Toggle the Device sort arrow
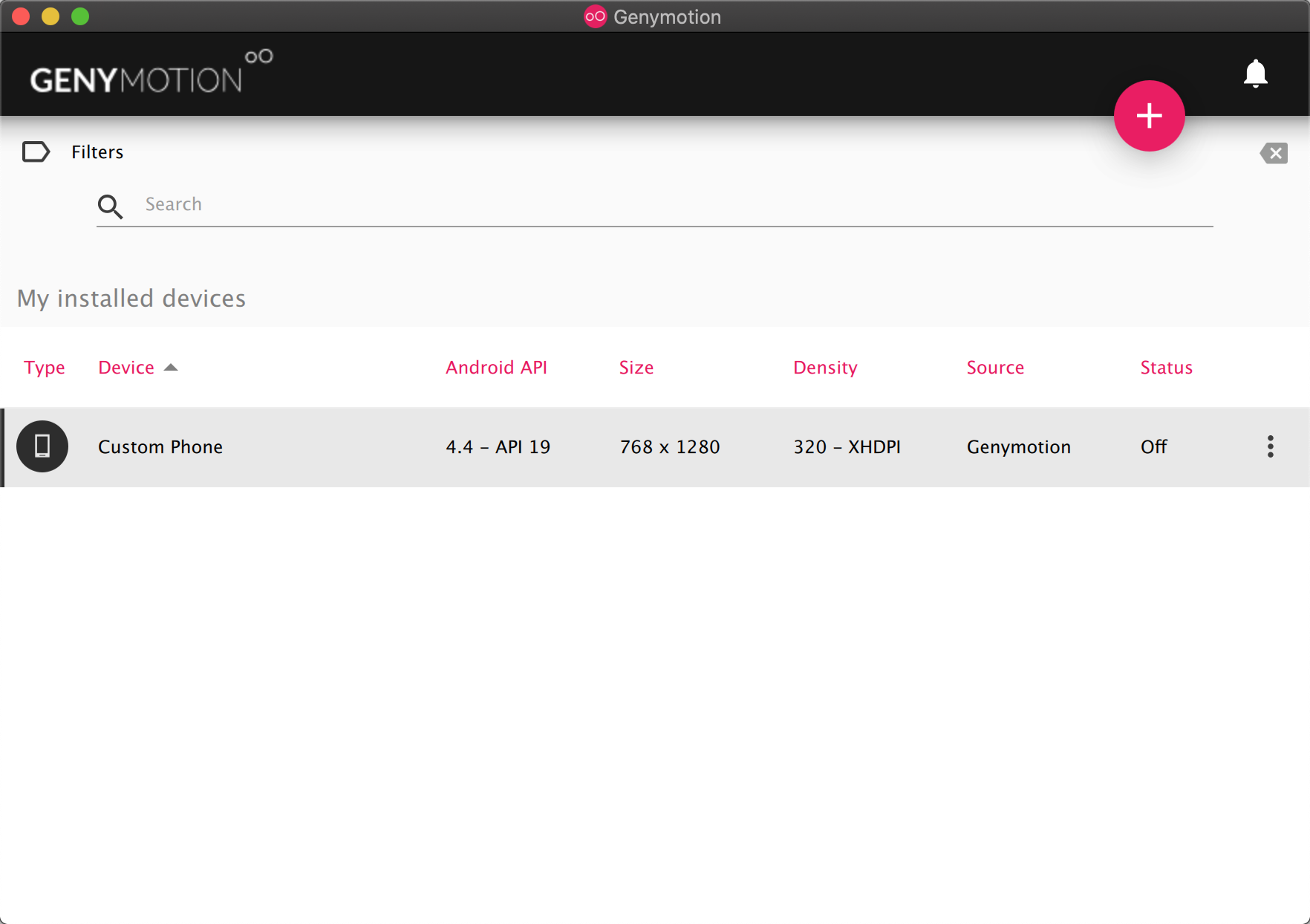This screenshot has width=1310, height=924. click(x=171, y=367)
